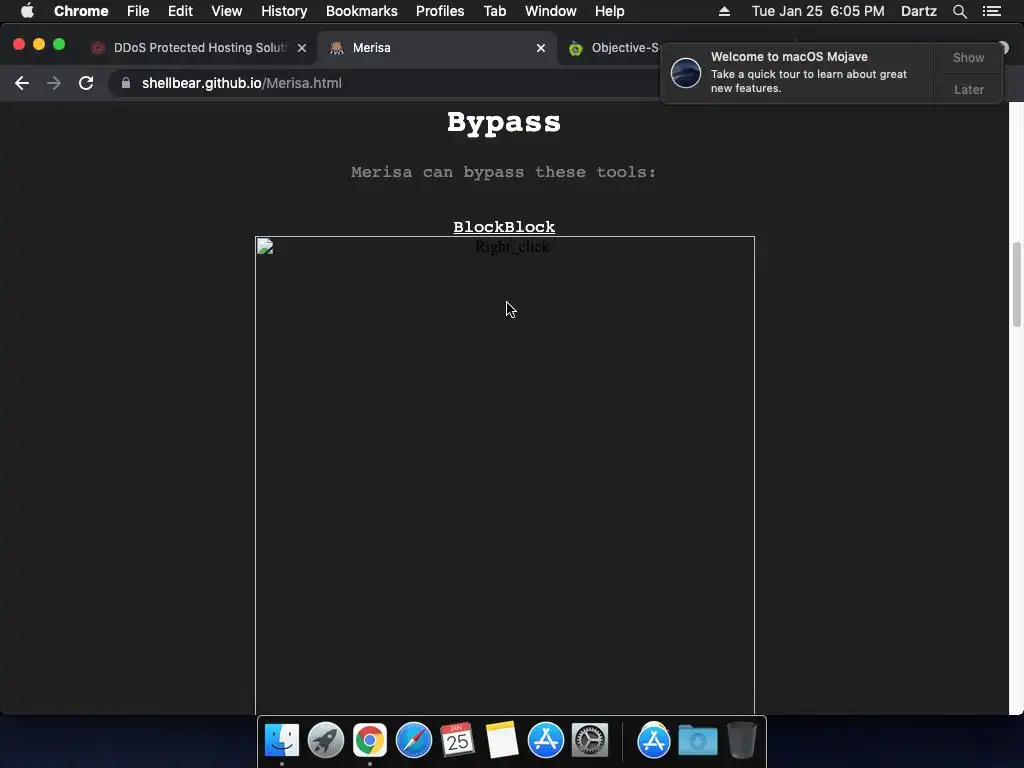Image resolution: width=1024 pixels, height=768 pixels.
Task: Click the Welcome to macOS Mojave notification
Action: pyautogui.click(x=799, y=72)
